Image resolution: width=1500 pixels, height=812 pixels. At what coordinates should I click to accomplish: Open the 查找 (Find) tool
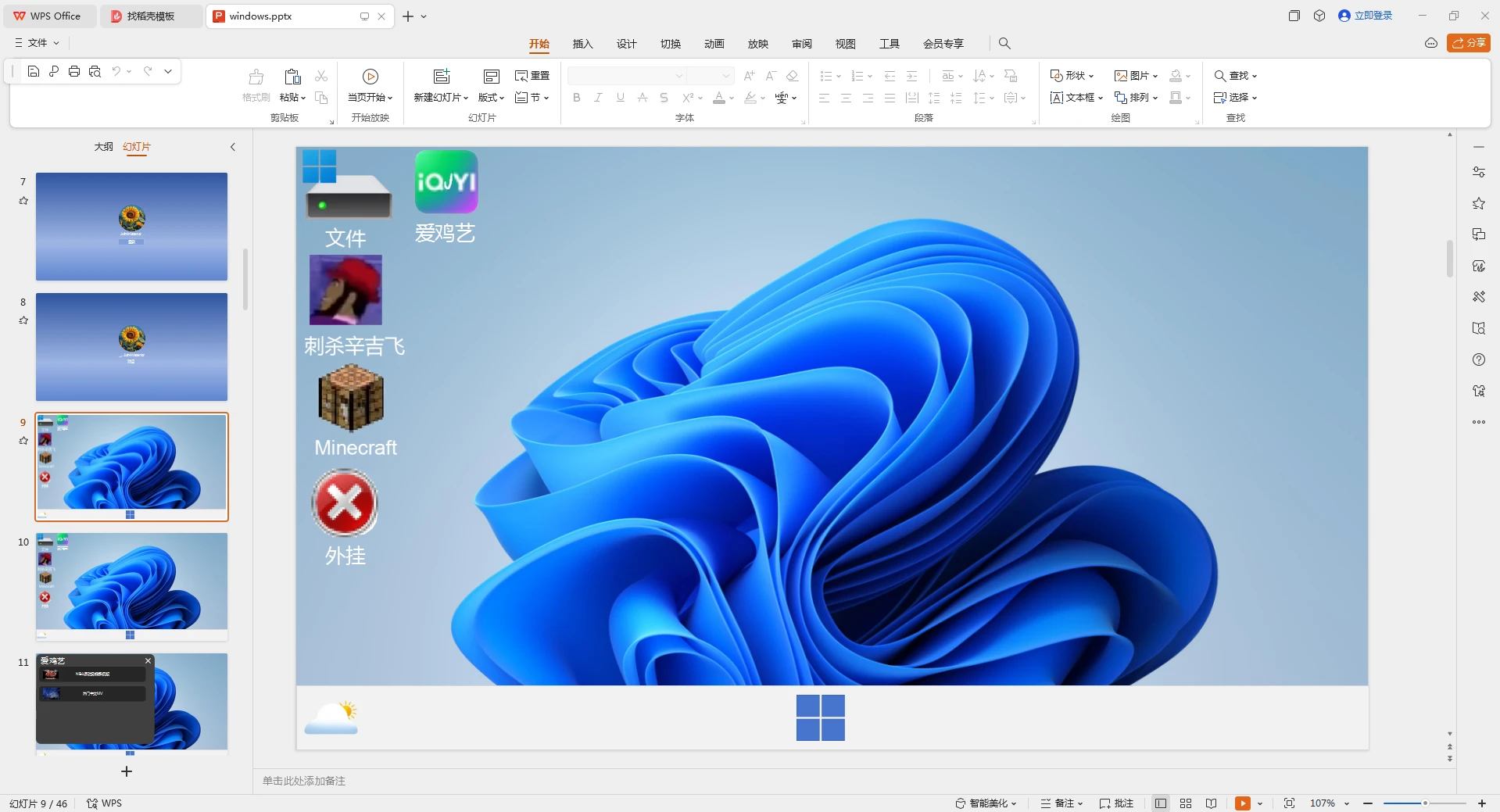(1233, 75)
